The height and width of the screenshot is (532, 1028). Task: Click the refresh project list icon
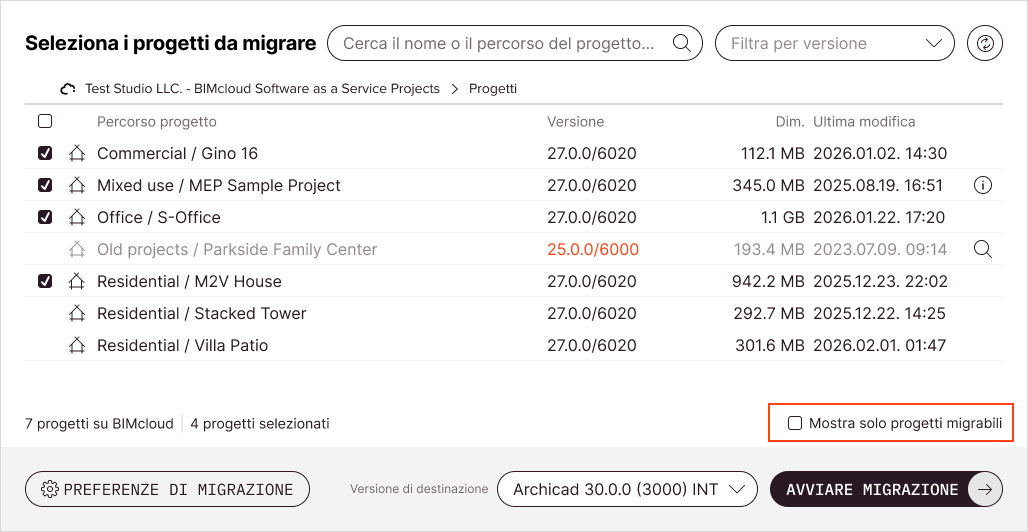tap(985, 43)
